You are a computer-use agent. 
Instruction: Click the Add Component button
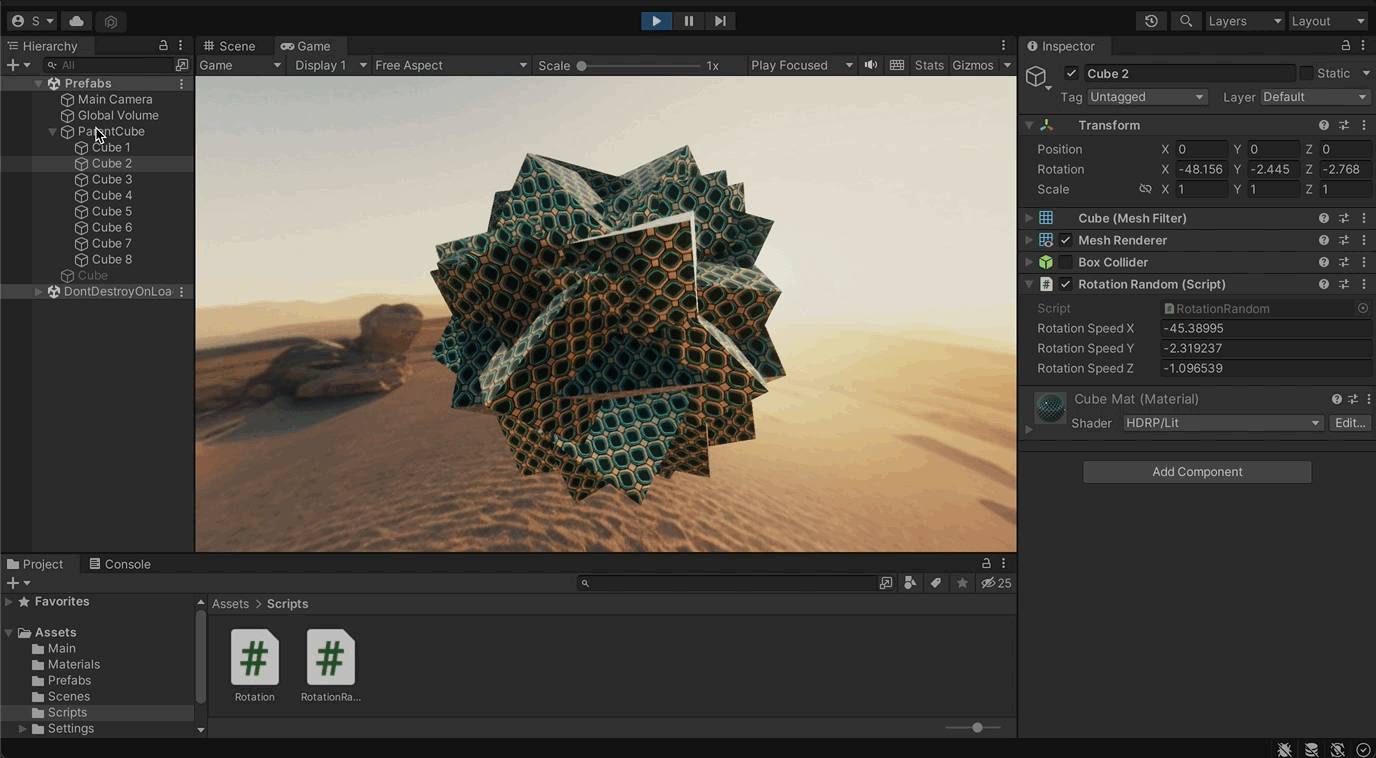tap(1196, 472)
